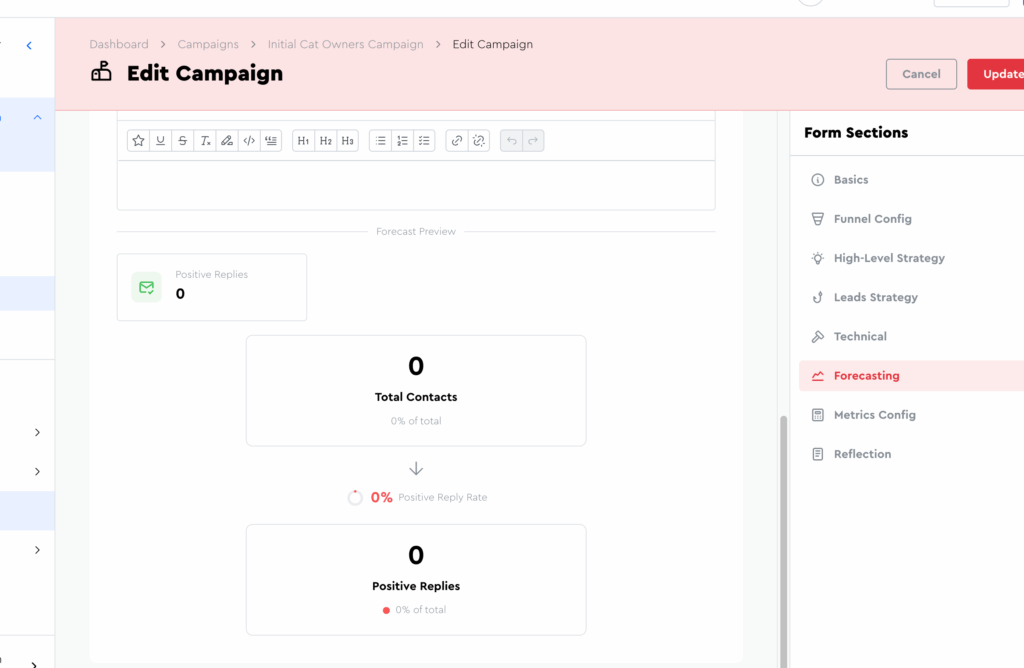Toggle underline formatting in the editor toolbar
Screen dimensions: 1024x668
160,141
